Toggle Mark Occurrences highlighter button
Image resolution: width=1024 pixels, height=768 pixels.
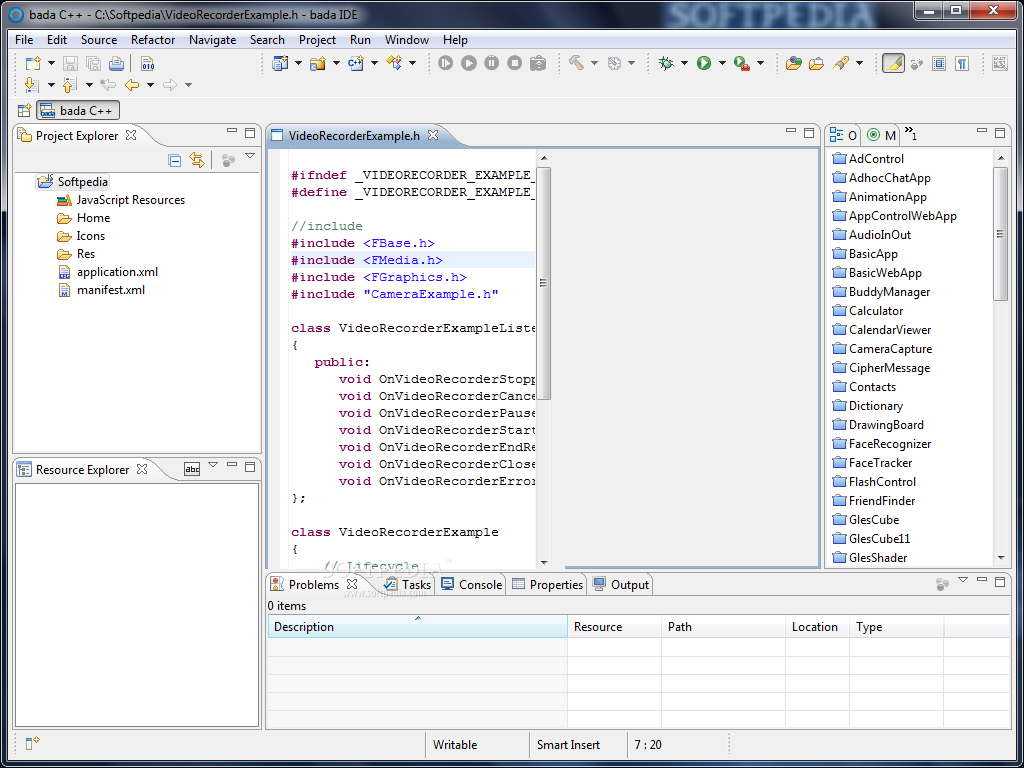(893, 63)
